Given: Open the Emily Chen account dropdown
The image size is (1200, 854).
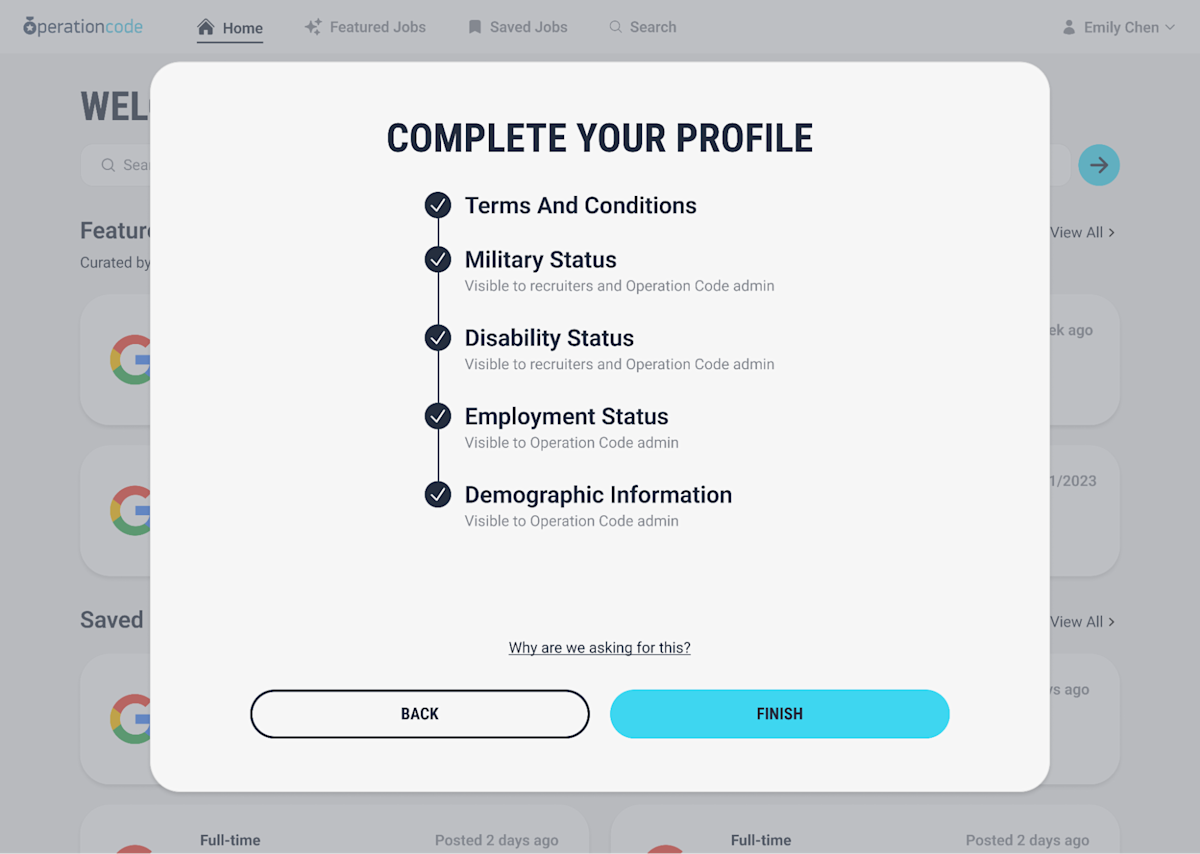Looking at the screenshot, I should [1117, 27].
